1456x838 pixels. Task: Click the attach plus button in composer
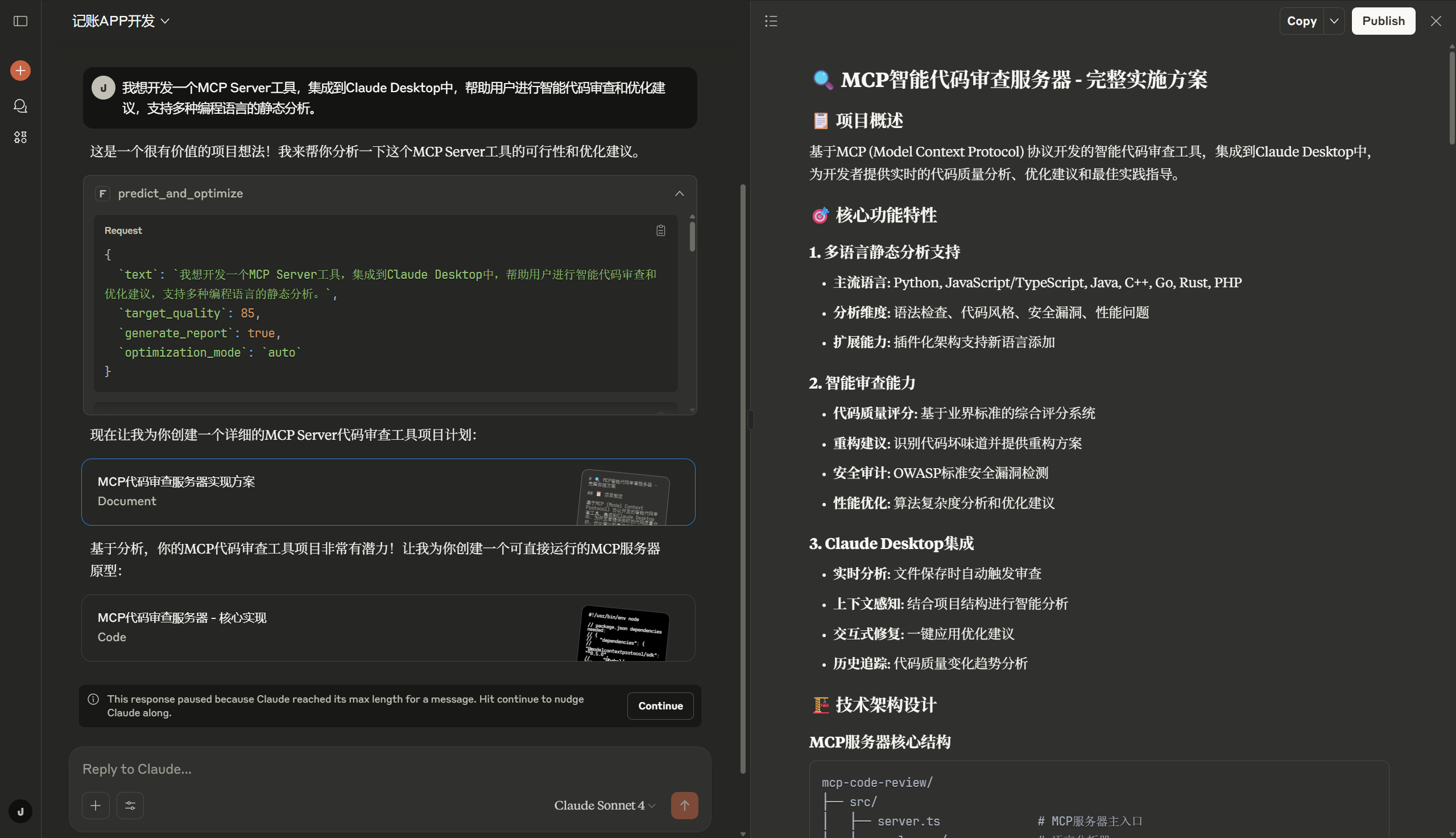click(x=96, y=805)
